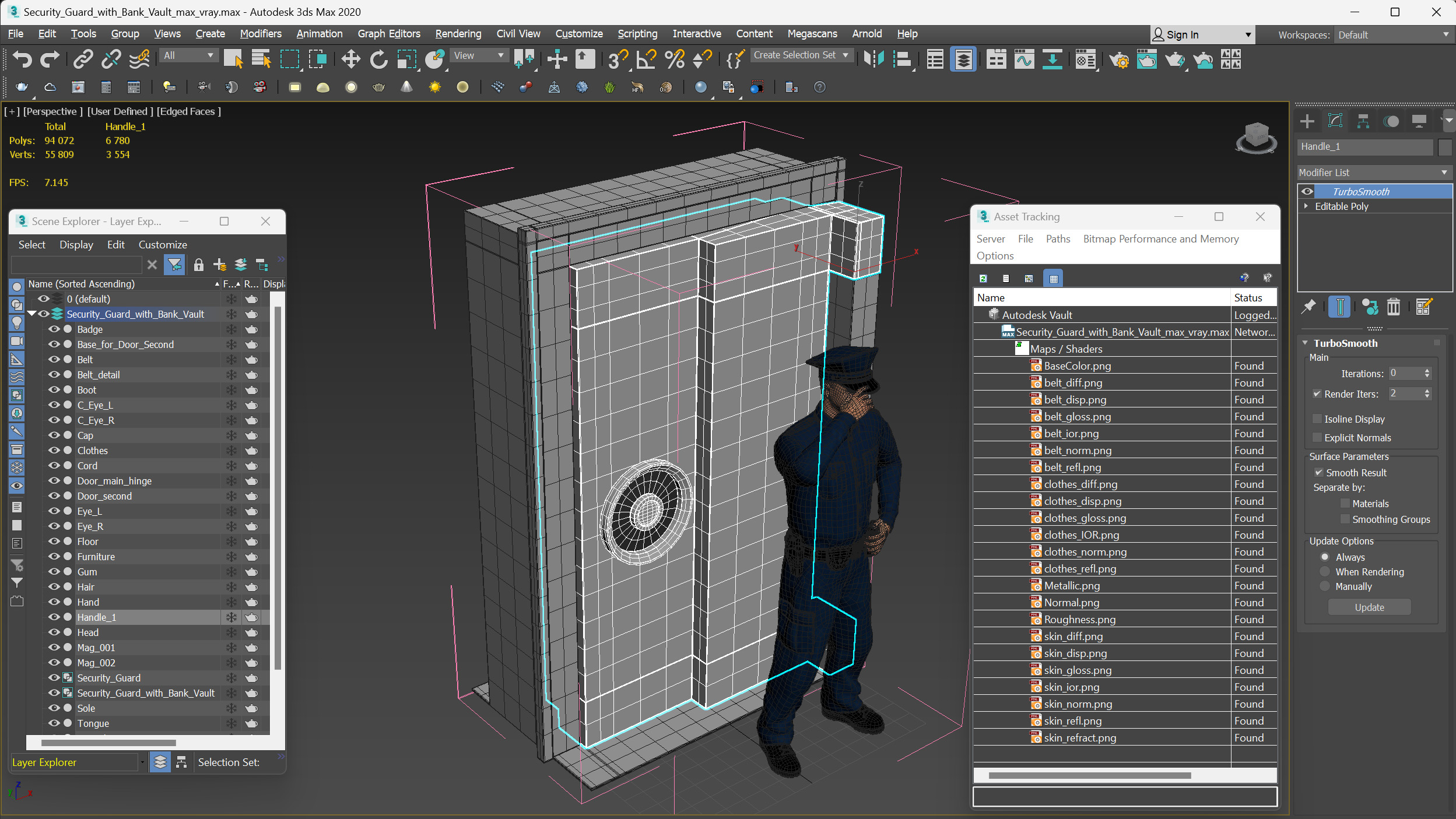Image resolution: width=1456 pixels, height=819 pixels.
Task: Expand the Editable Poly modifier entry
Action: [1308, 206]
